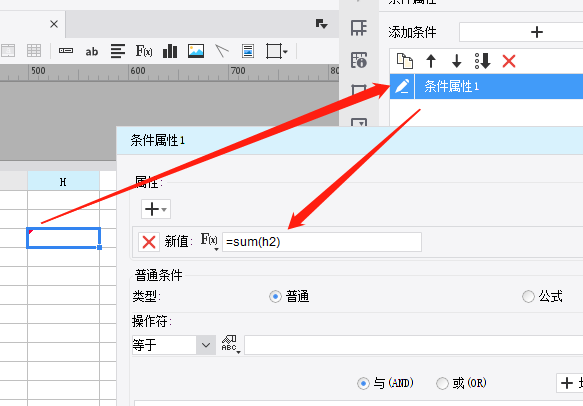Click the operator comparison value field

pos(413,345)
